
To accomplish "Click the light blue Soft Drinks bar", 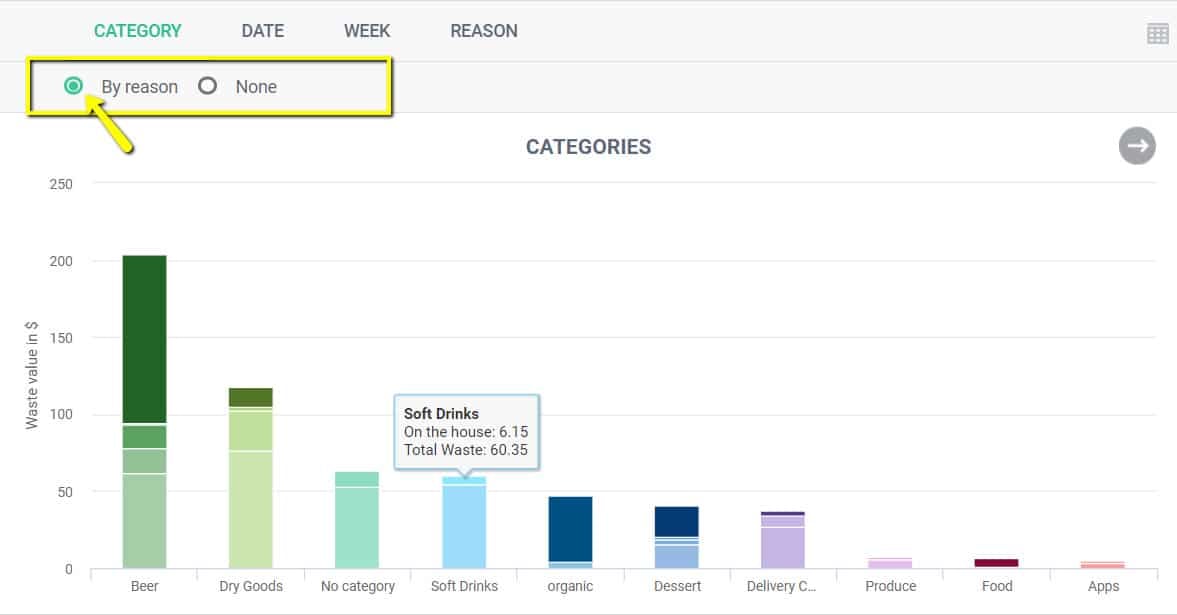I will [x=464, y=525].
